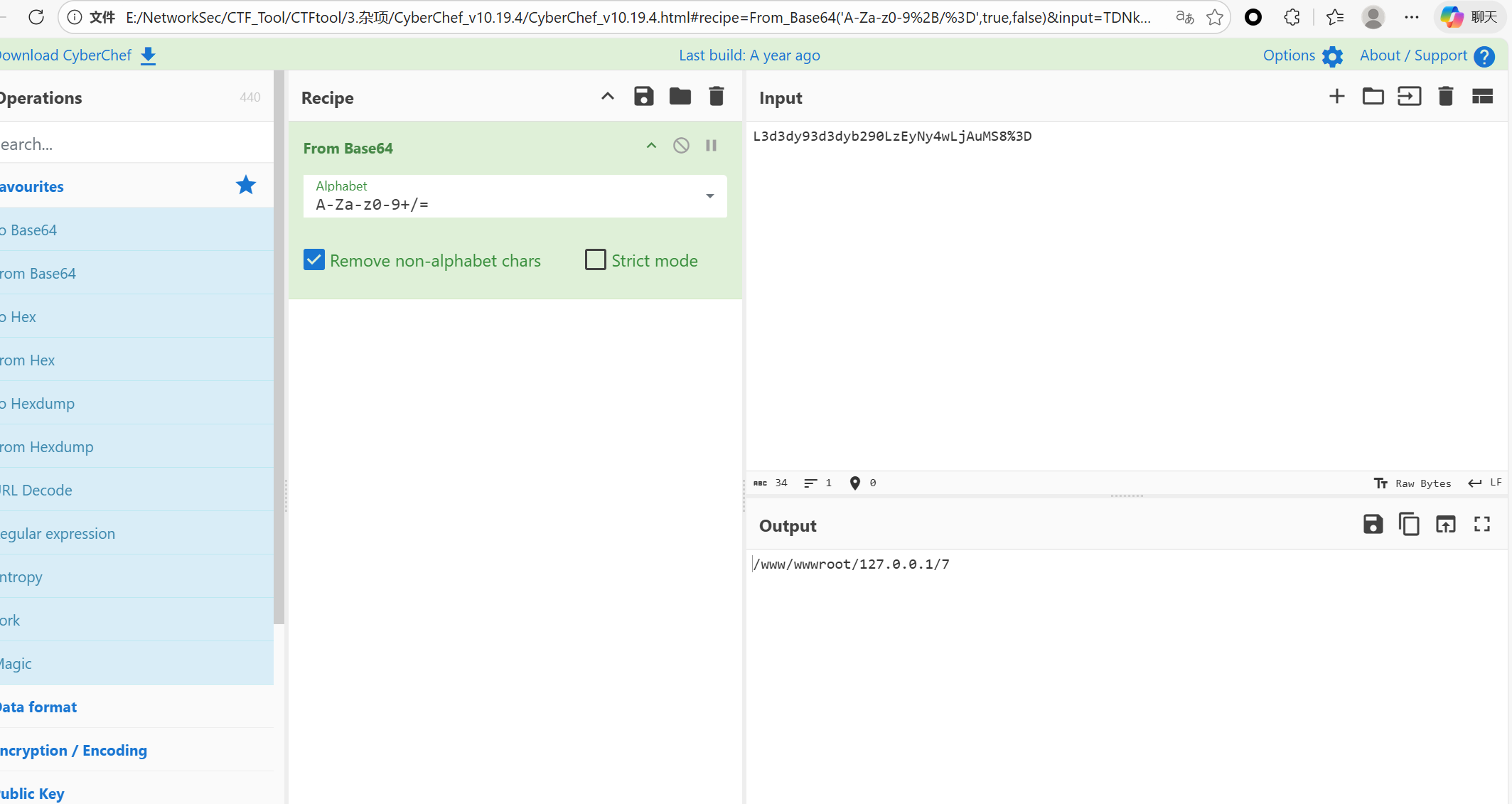Expand the Data format category

pyautogui.click(x=39, y=707)
